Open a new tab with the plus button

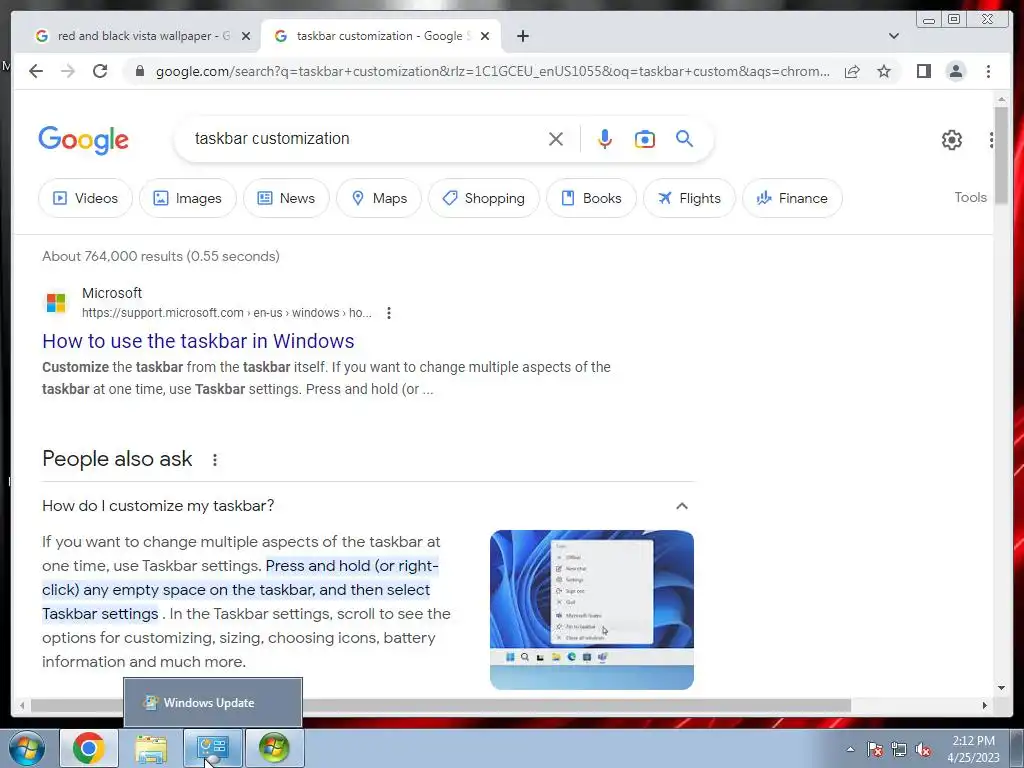(522, 36)
